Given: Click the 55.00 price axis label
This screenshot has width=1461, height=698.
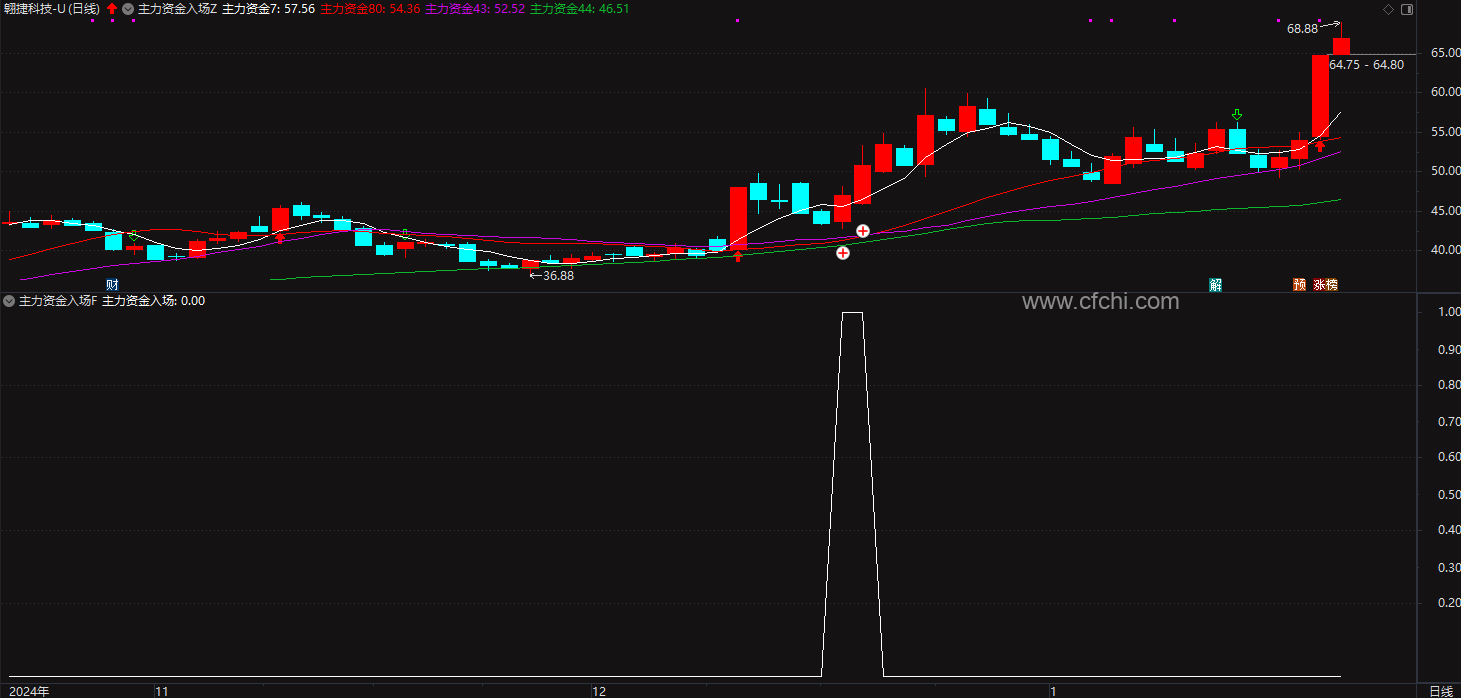Looking at the screenshot, I should (1445, 132).
